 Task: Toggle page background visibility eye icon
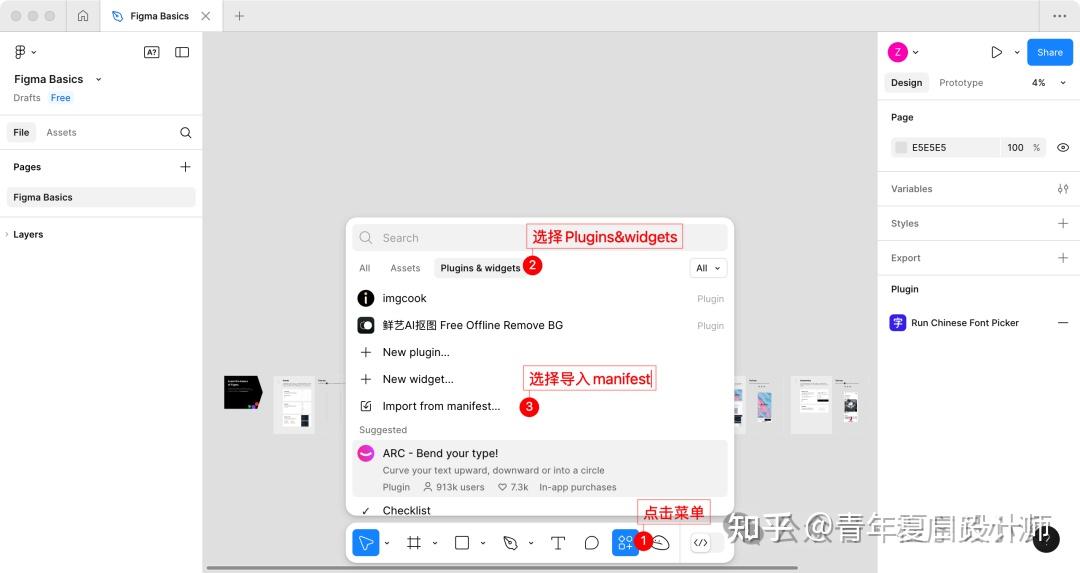[x=1063, y=147]
